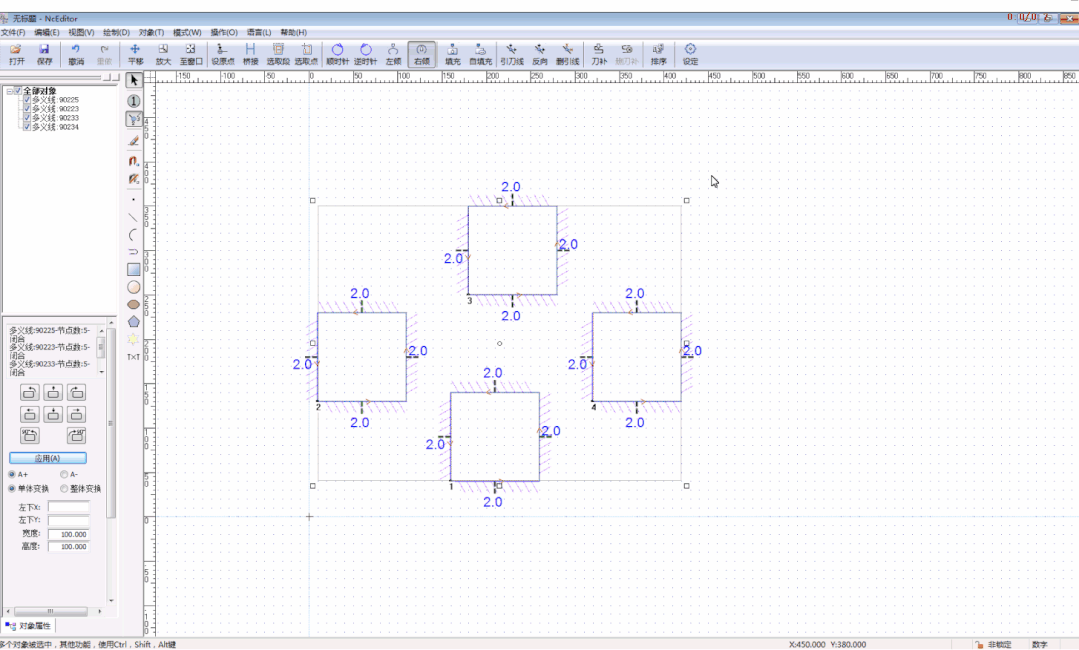Select the pentagon polygon tool
Image resolution: width=1079 pixels, height=650 pixels.
point(133,321)
